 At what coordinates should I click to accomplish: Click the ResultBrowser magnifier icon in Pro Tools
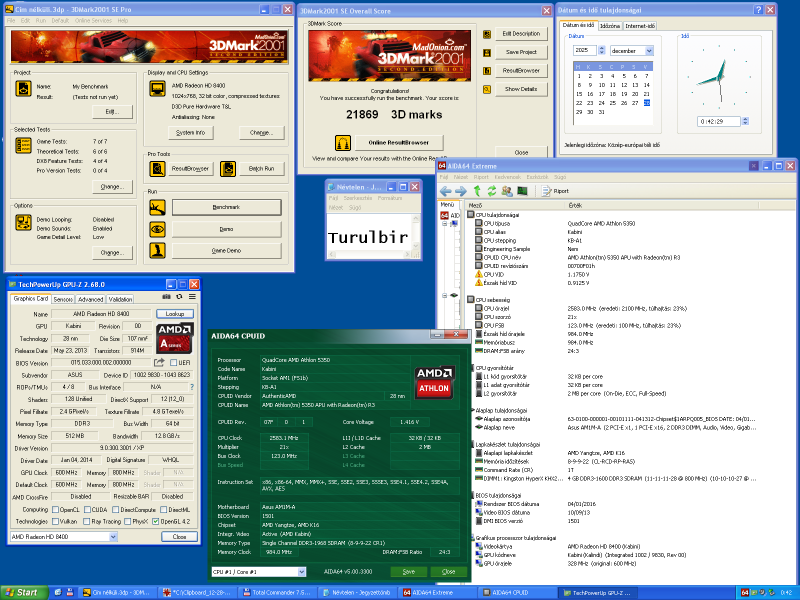pyautogui.click(x=157, y=168)
